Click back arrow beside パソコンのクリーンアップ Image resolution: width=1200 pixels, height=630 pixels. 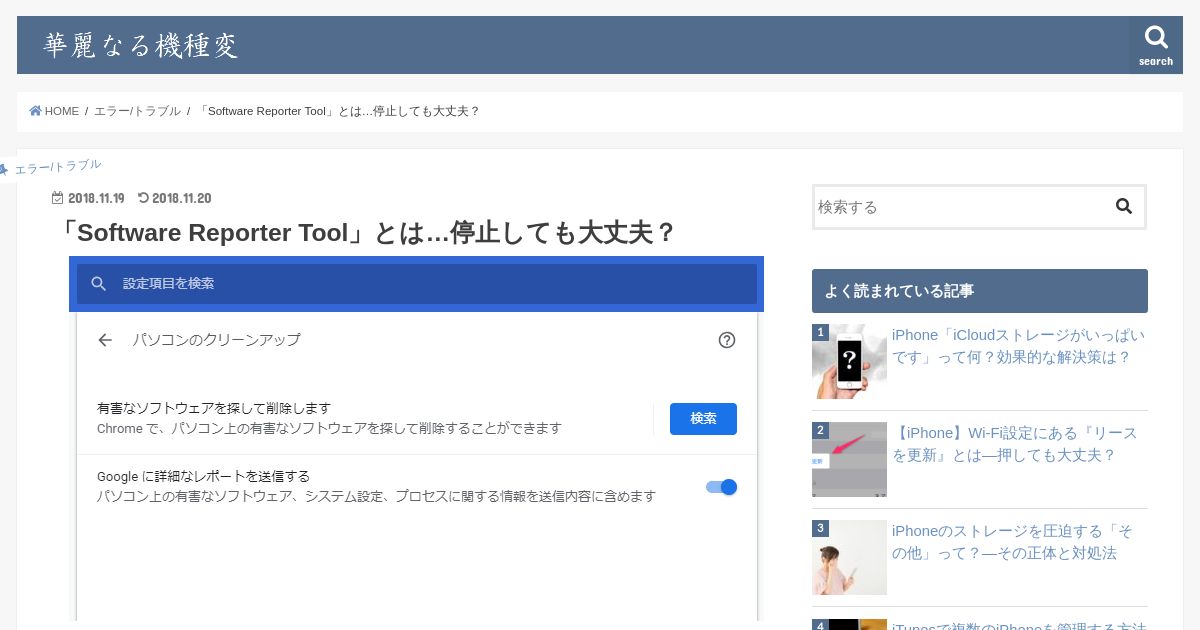(105, 340)
